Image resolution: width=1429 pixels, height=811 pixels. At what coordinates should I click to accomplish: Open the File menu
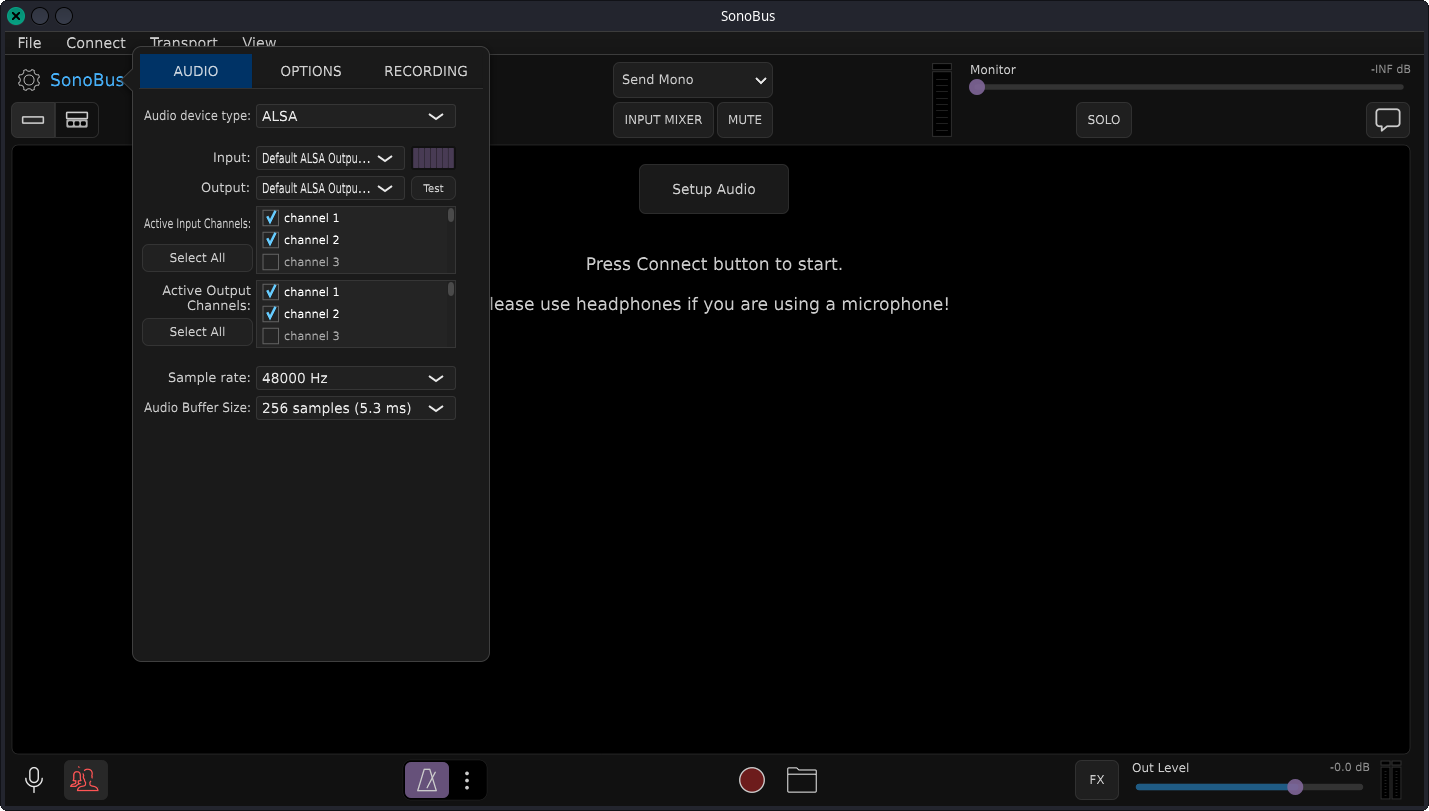(x=30, y=43)
